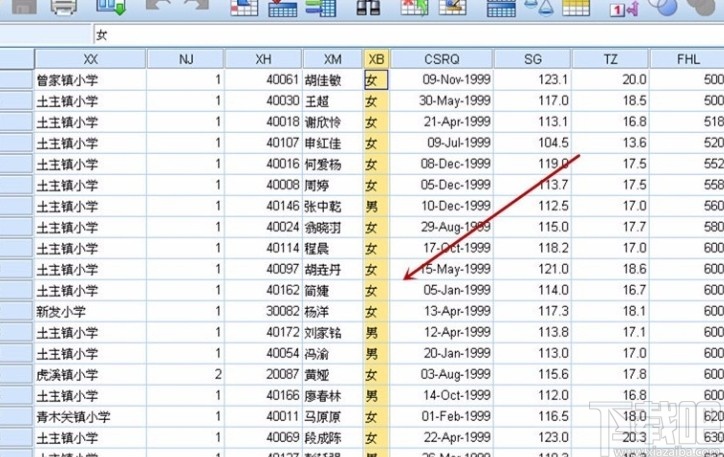Click the Split file icon

[501, 7]
